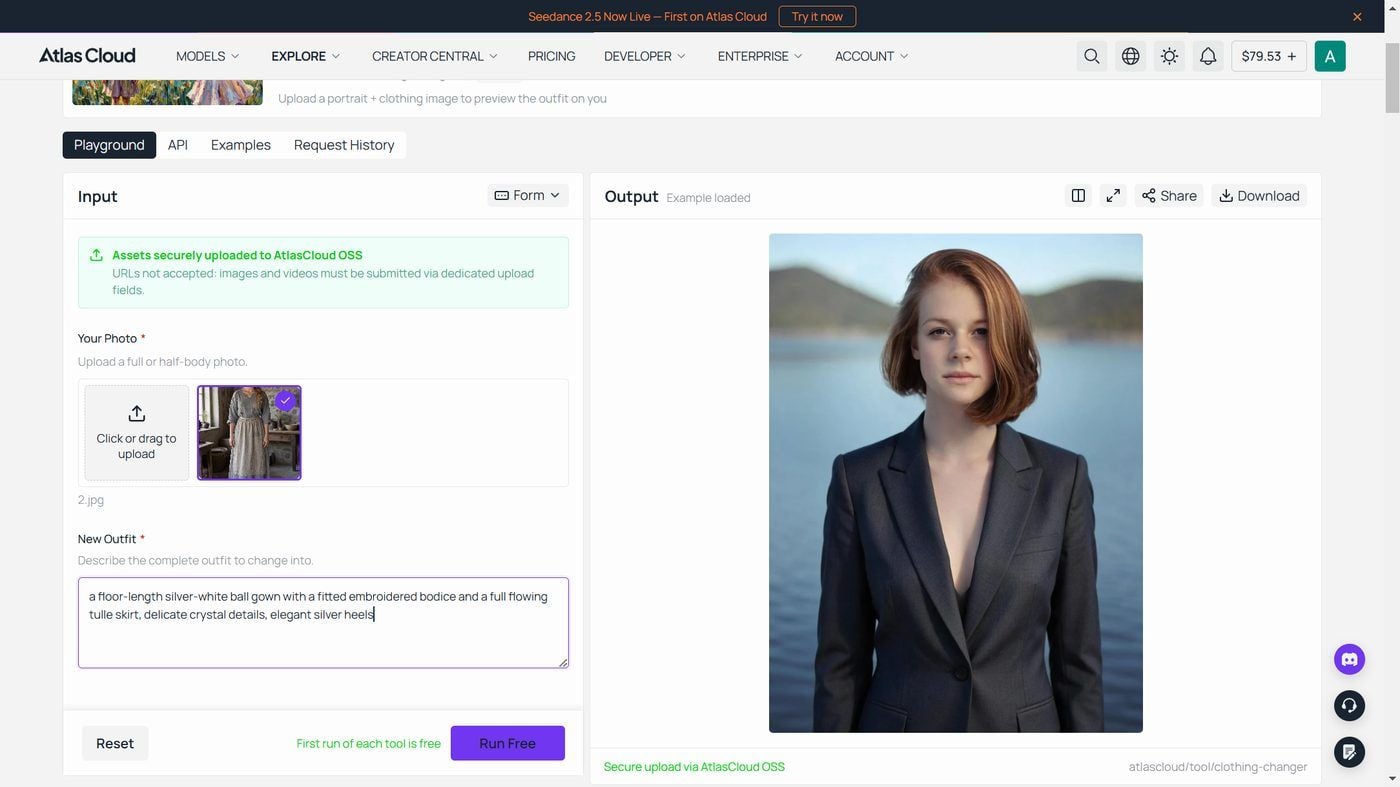The image size is (1400, 787).
Task: Open the Form input mode dropdown
Action: pyautogui.click(x=527, y=195)
